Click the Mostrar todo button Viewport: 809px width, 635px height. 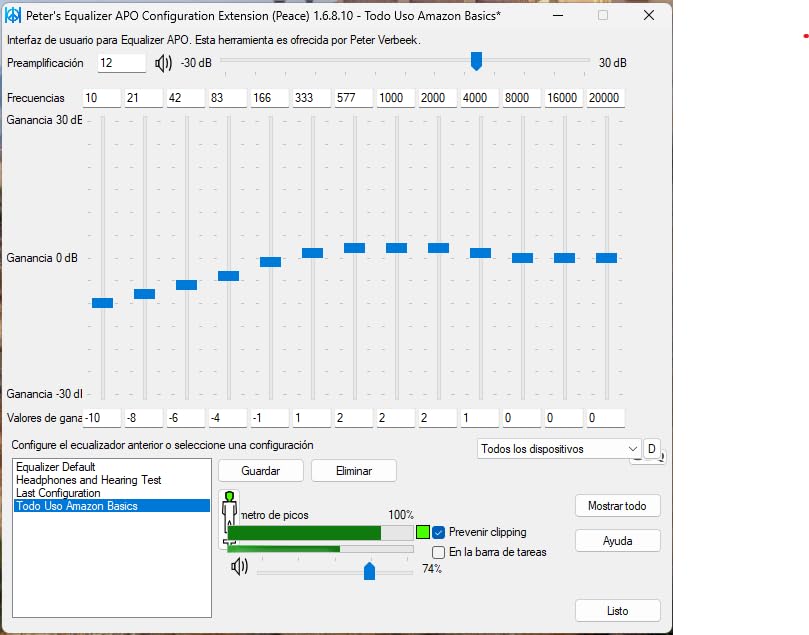coord(617,506)
